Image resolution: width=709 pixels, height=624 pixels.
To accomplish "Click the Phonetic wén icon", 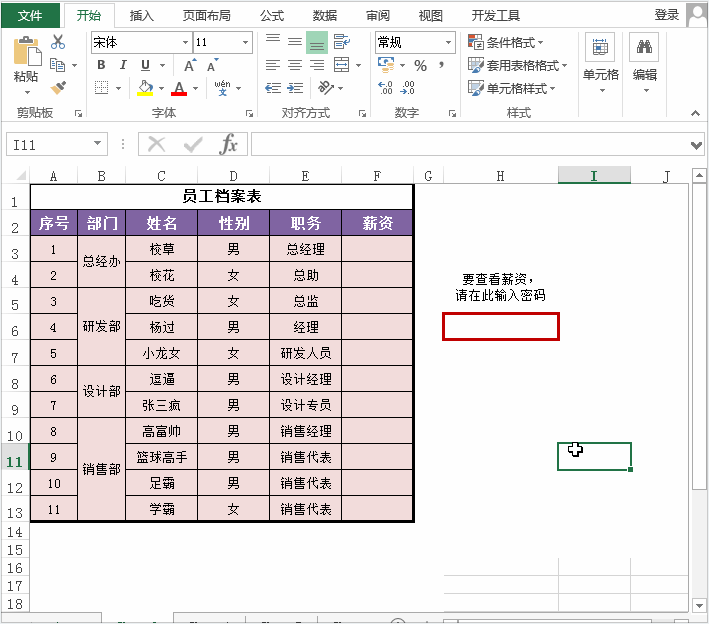I will point(222,88).
